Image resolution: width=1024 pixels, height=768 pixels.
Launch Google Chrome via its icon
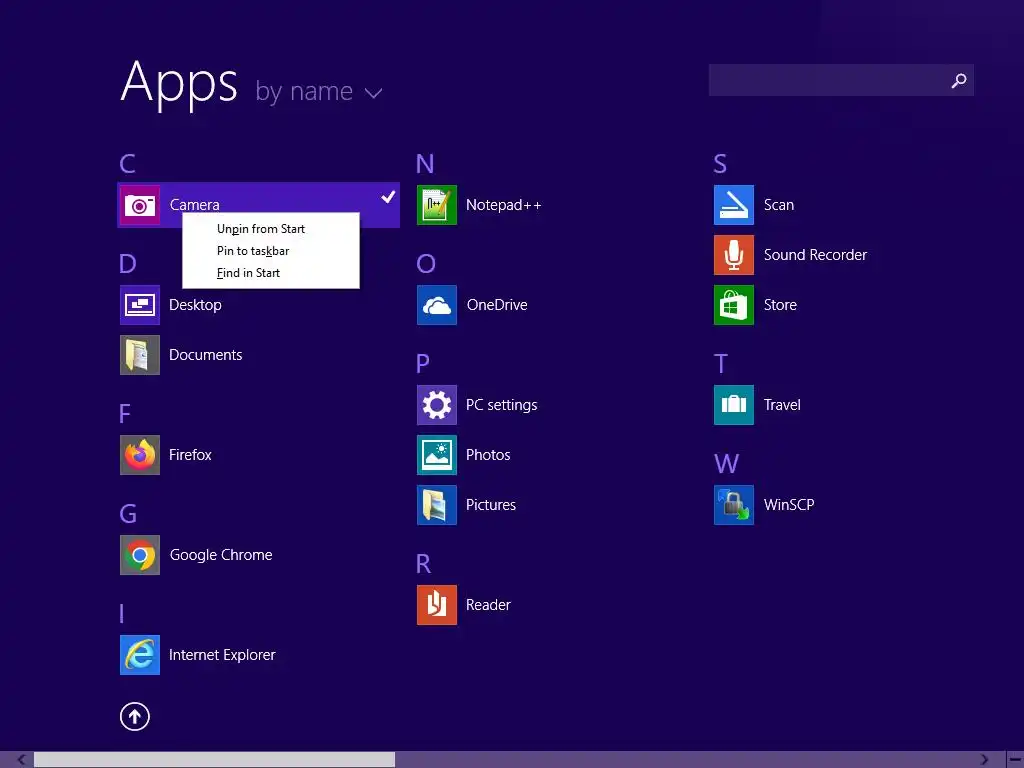(140, 555)
